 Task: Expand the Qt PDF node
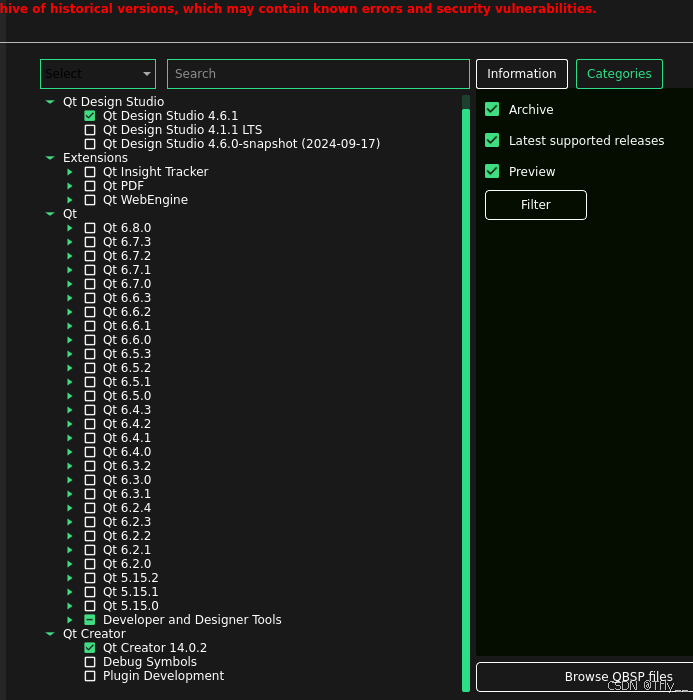[x=70, y=186]
